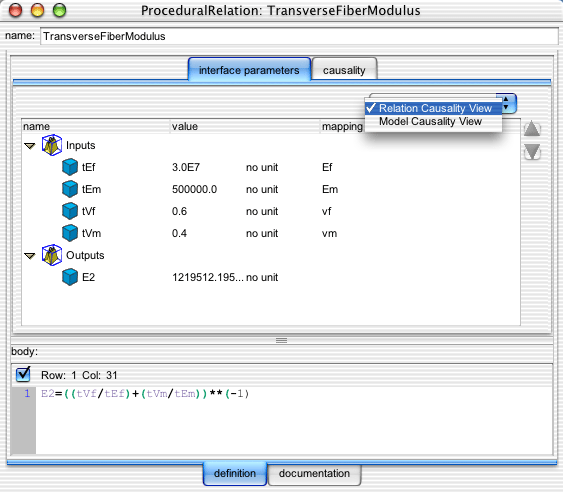Click the tEm parameter cube icon
The image size is (563, 492).
[70, 189]
